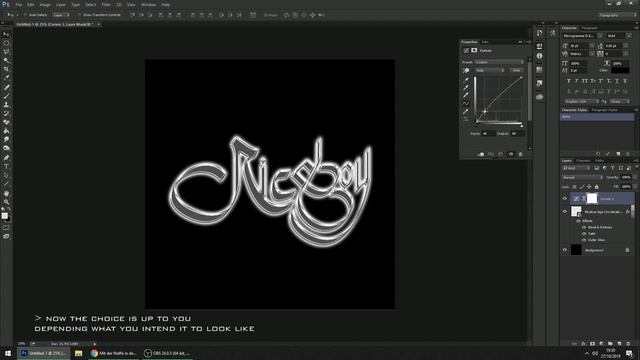Image resolution: width=640 pixels, height=360 pixels.
Task: Delete the Curves adjustment layer icon
Action: click(520, 154)
